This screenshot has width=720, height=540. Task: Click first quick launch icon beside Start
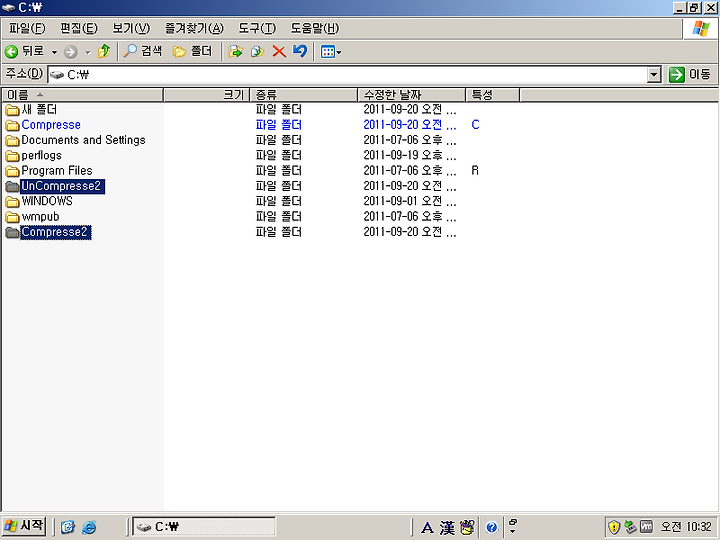click(x=68, y=527)
